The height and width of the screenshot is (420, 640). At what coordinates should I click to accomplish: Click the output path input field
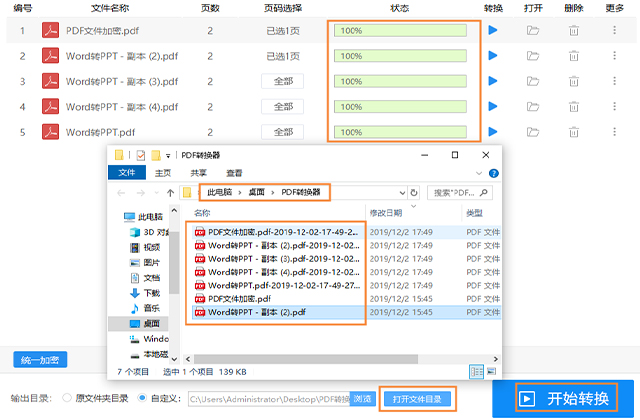[x=269, y=399]
